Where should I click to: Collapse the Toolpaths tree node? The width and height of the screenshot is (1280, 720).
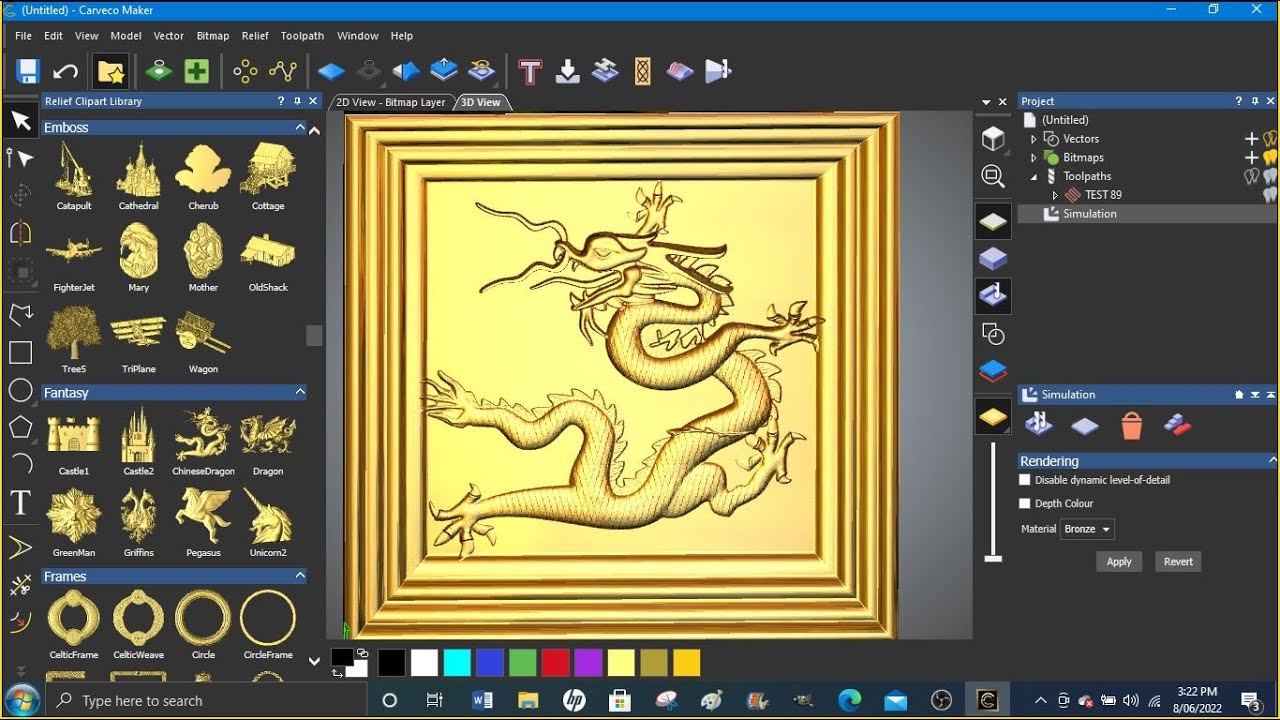pos(1034,177)
